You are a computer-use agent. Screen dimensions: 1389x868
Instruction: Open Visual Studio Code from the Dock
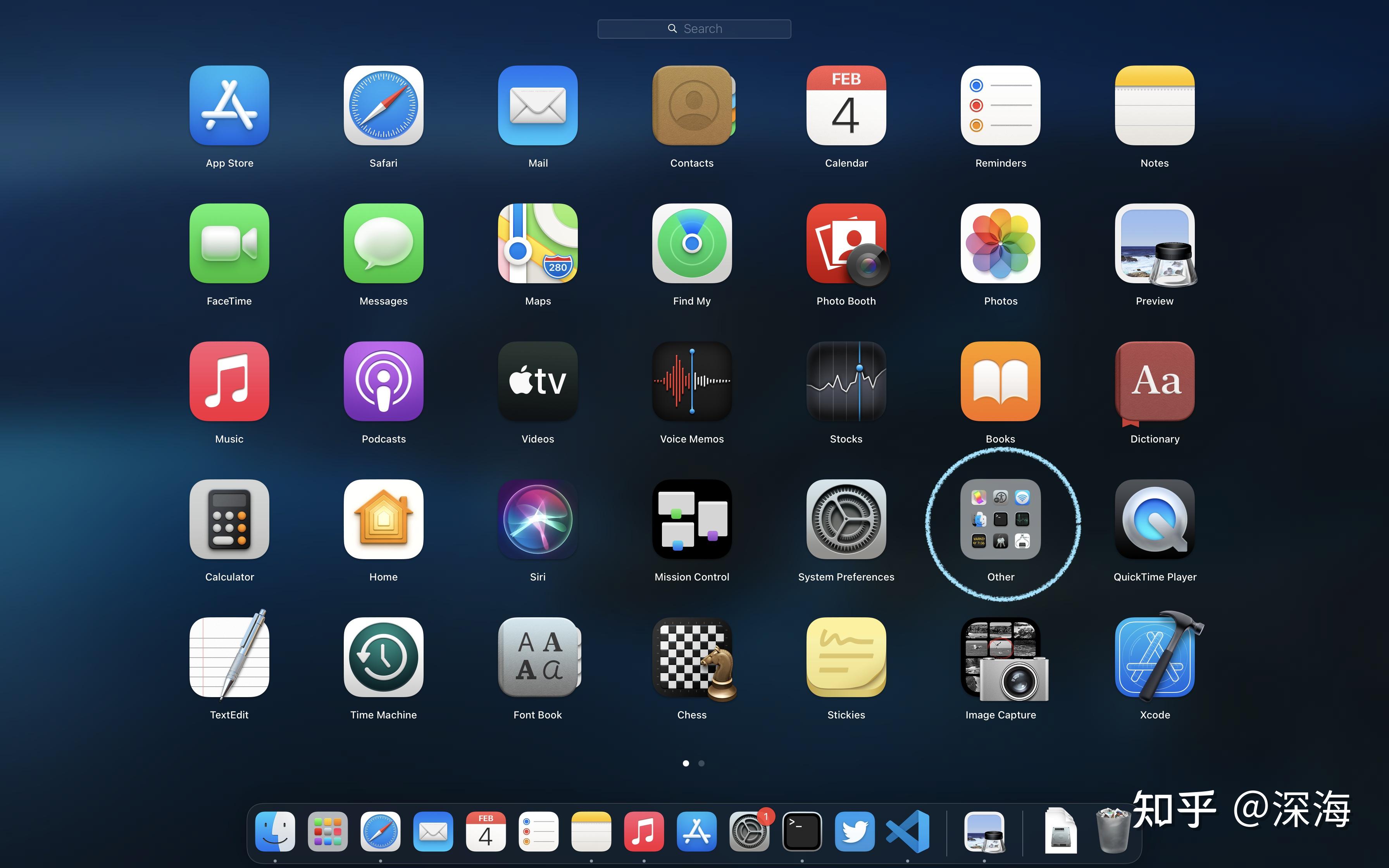(x=907, y=831)
